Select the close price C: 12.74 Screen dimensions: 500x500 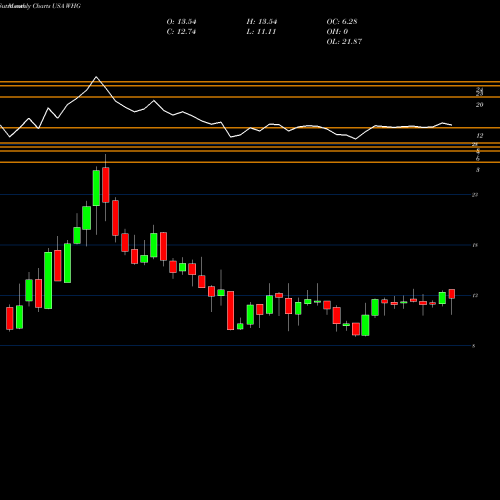click(181, 32)
